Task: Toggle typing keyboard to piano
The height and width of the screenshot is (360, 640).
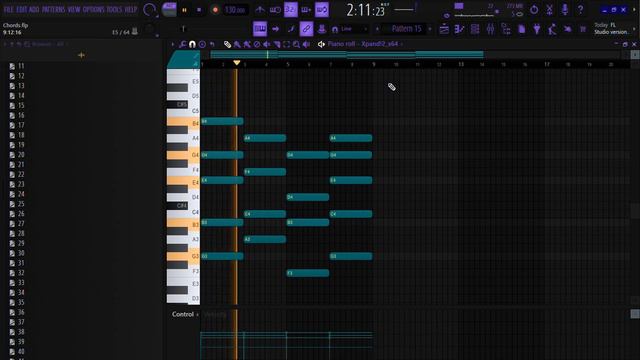Action: pyautogui.click(x=260, y=29)
